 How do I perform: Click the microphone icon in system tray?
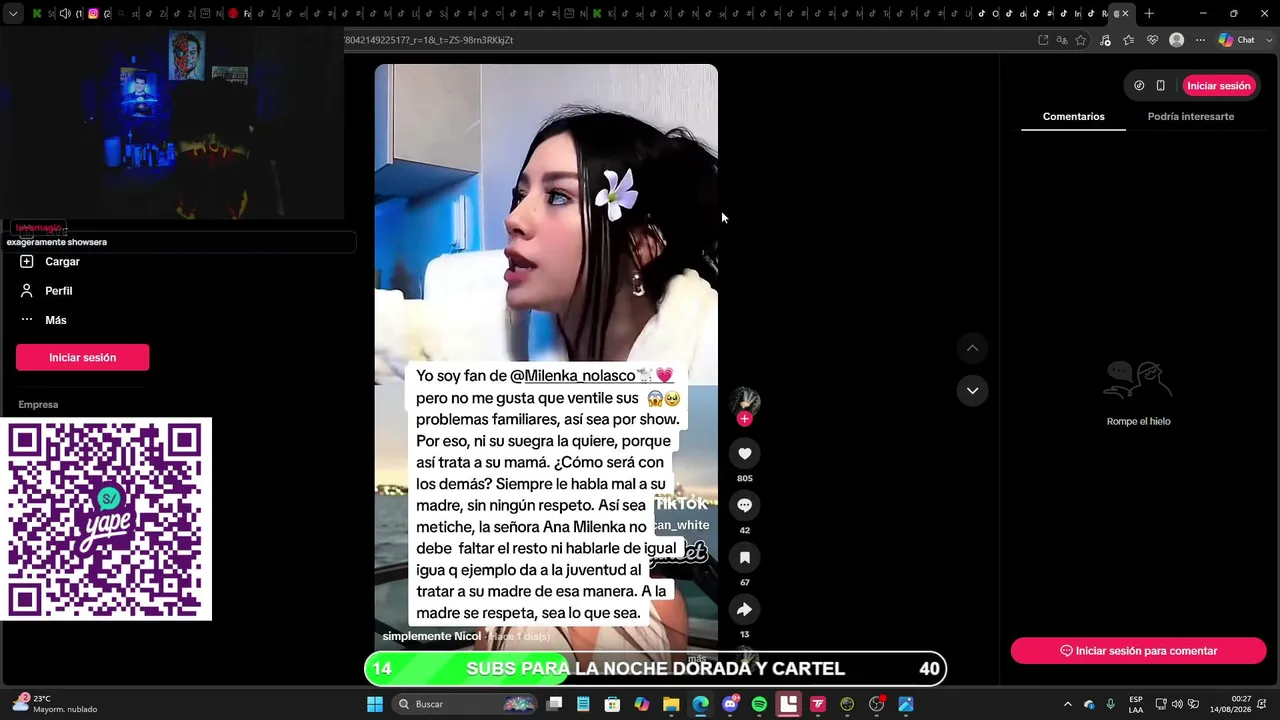pyautogui.click(x=1110, y=704)
